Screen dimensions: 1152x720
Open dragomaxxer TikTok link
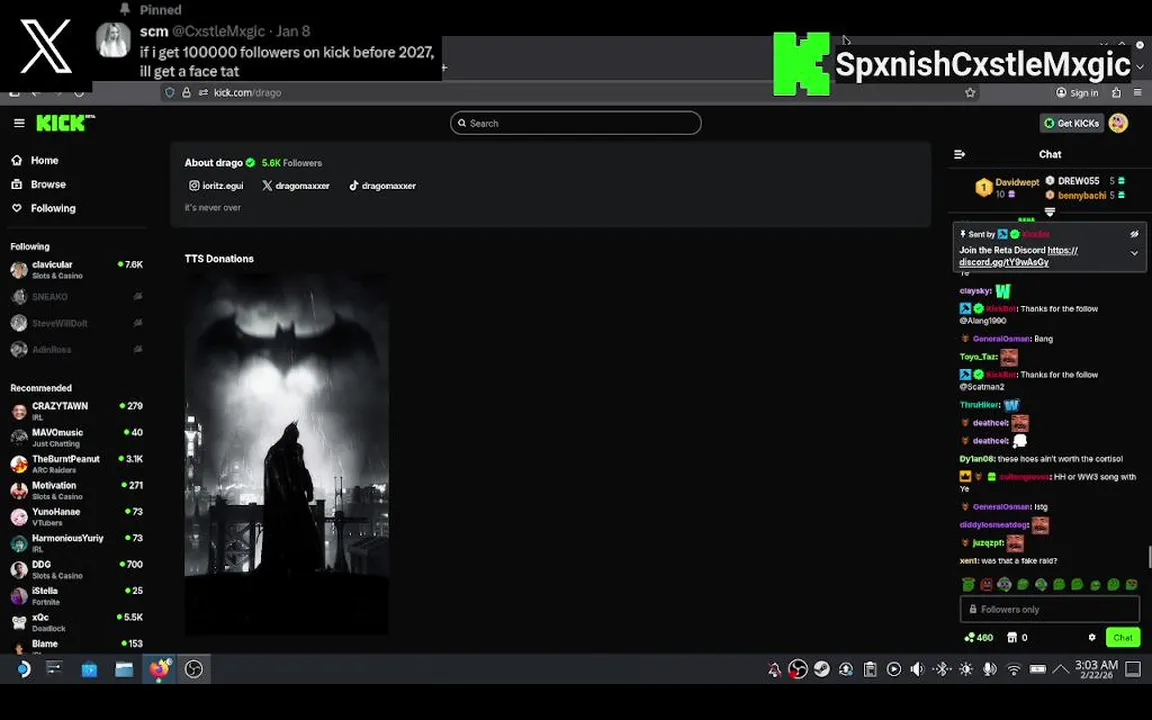pos(382,186)
